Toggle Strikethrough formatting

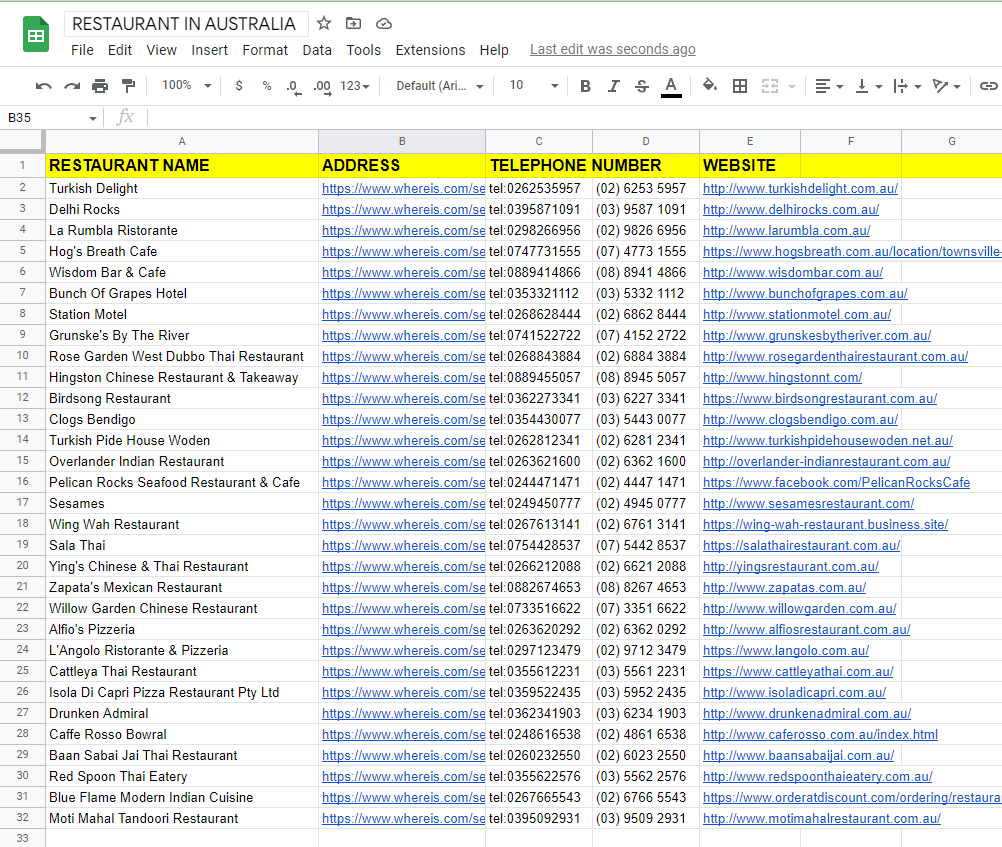(x=642, y=86)
